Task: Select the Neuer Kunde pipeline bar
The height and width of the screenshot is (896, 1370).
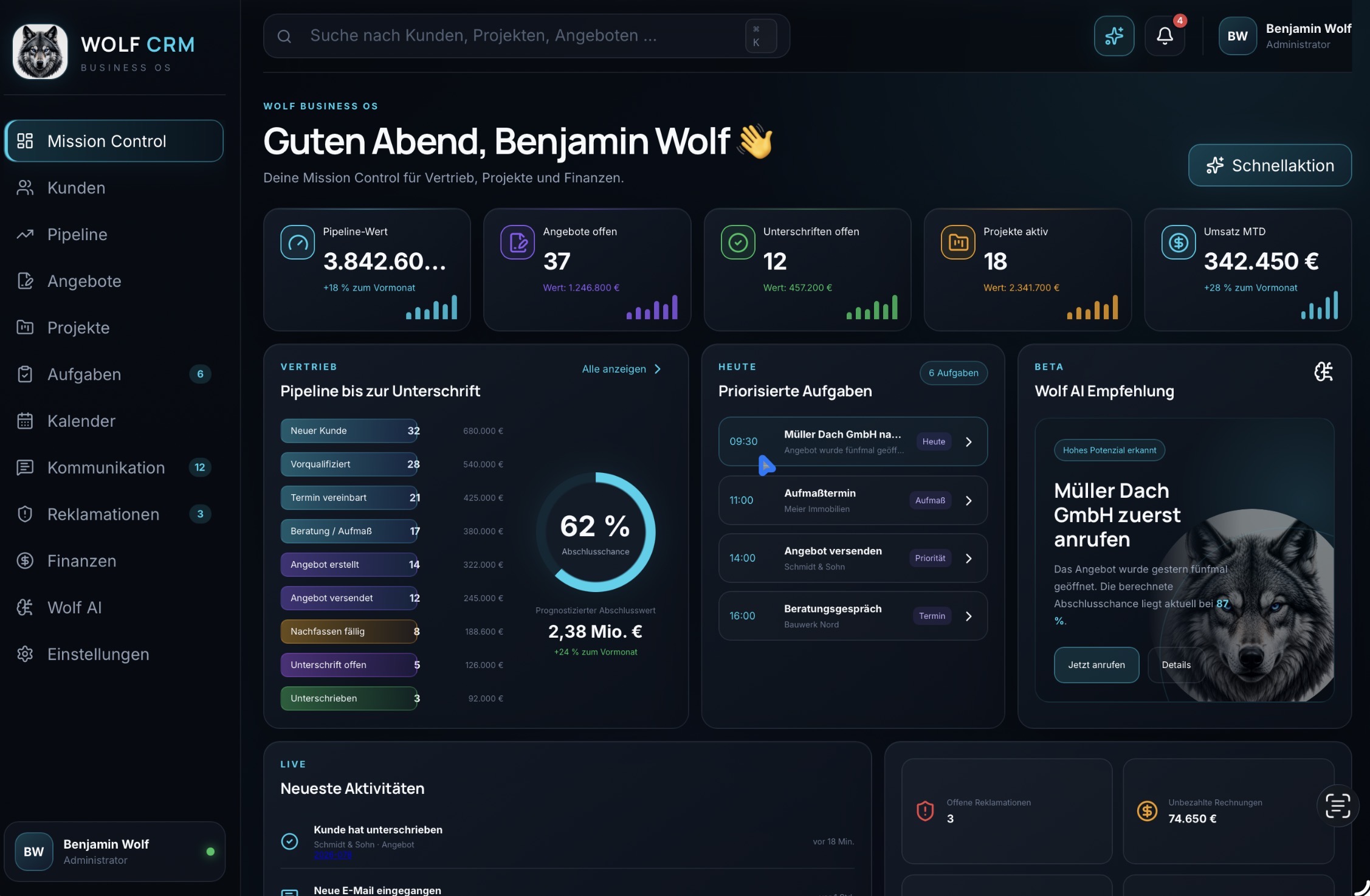Action: 349,431
